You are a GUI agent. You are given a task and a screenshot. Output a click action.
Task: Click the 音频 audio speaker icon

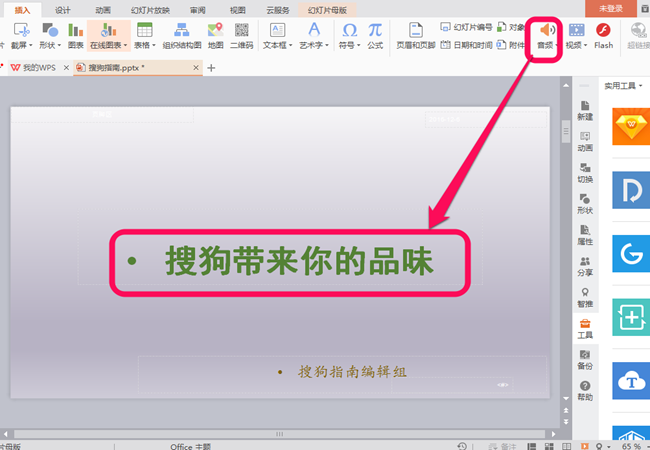click(x=547, y=30)
